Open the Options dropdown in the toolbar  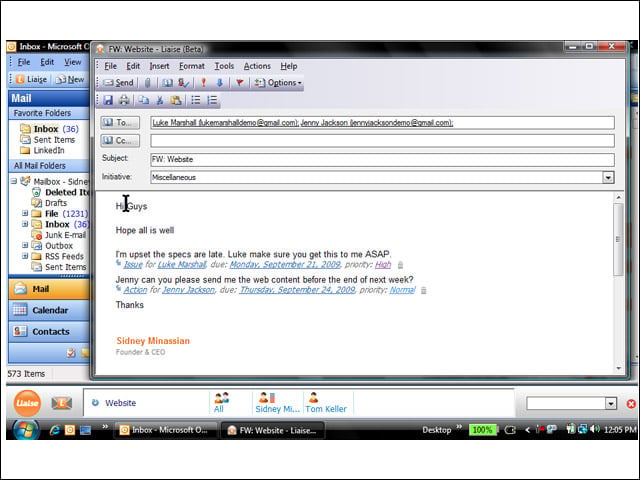coord(278,83)
